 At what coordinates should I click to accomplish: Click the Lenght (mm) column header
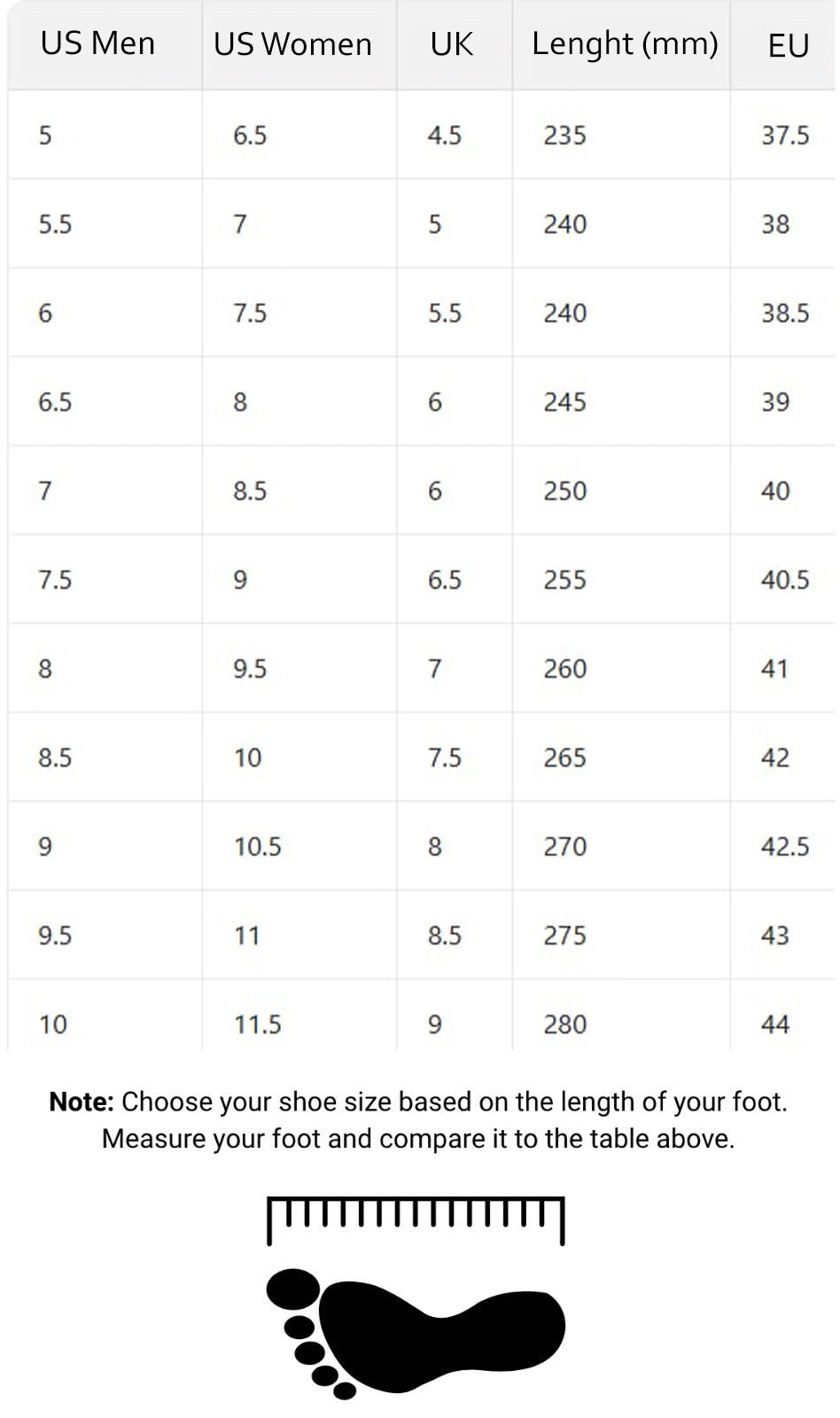point(625,44)
